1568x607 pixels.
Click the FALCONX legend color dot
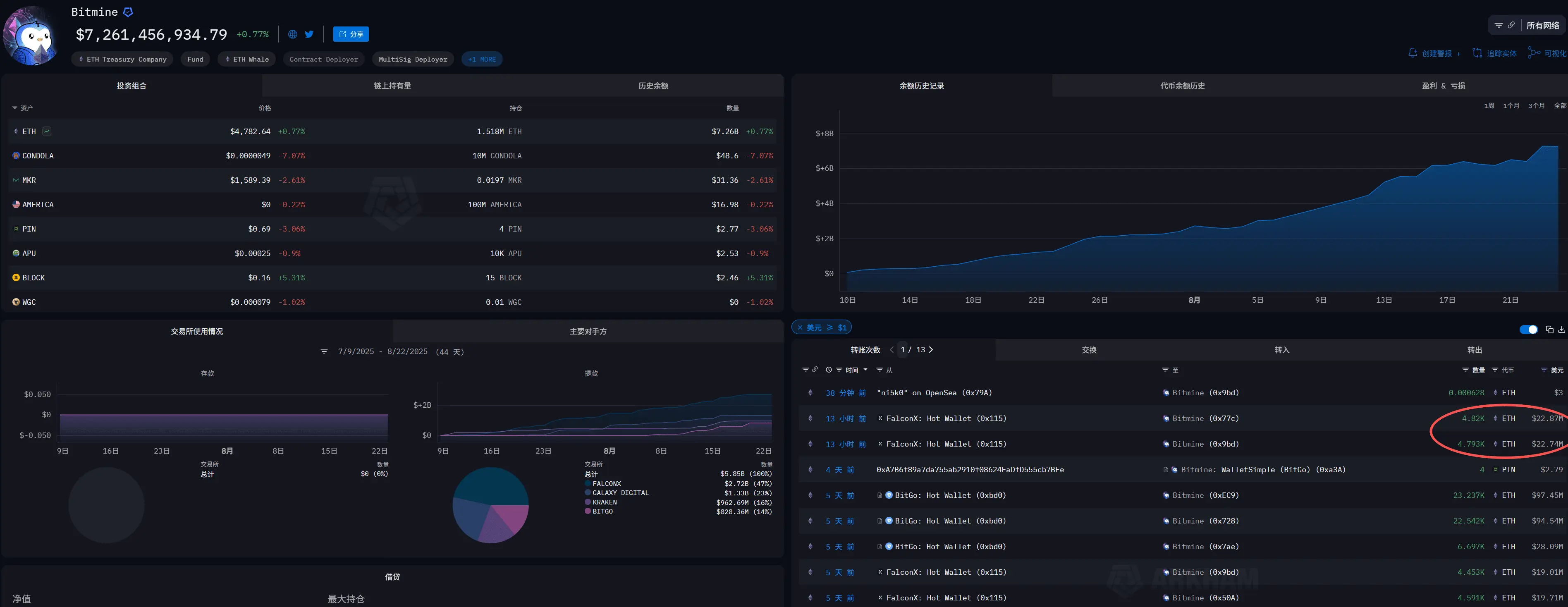(x=588, y=483)
